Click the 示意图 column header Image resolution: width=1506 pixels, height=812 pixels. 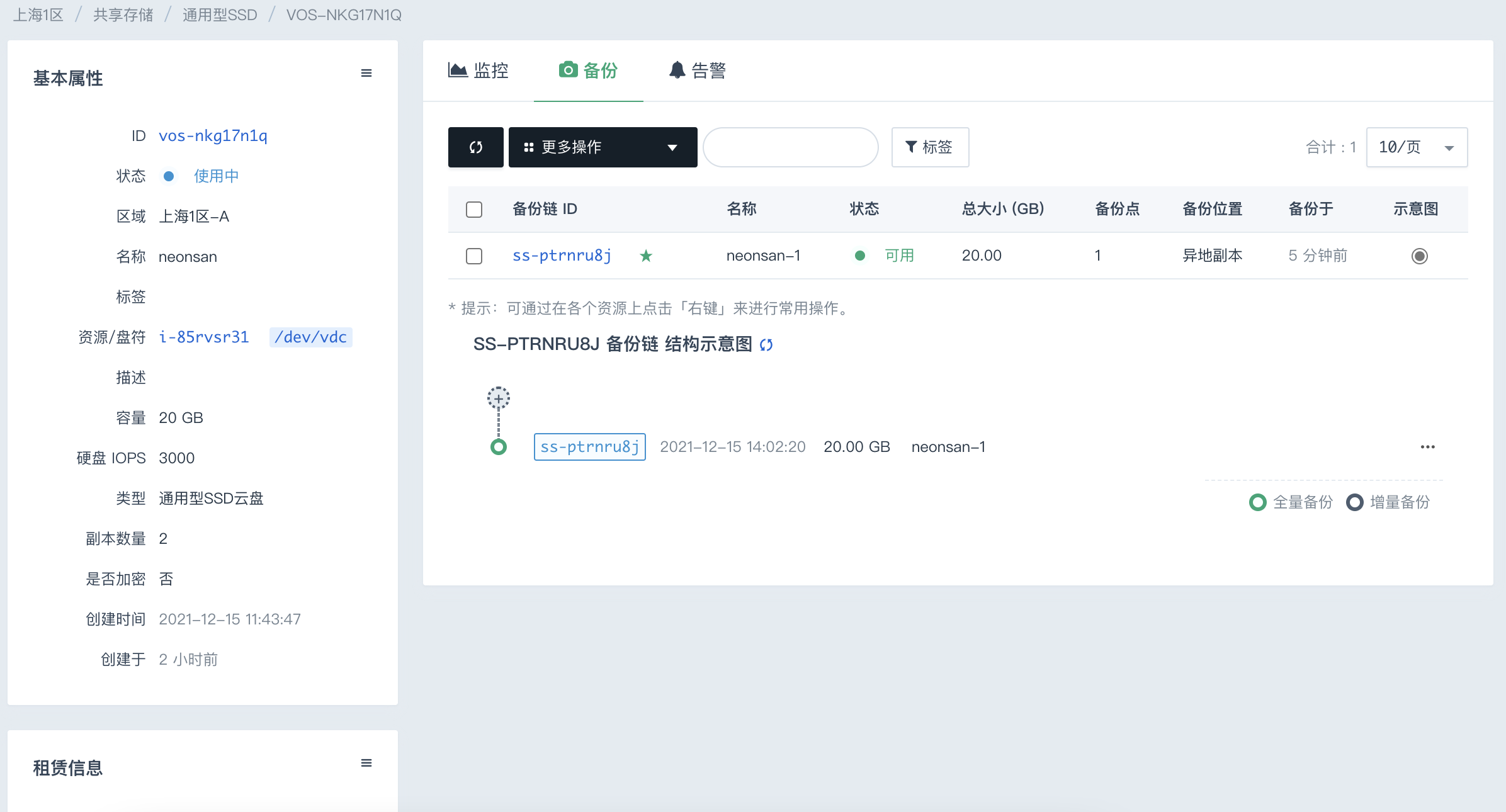coord(1416,209)
